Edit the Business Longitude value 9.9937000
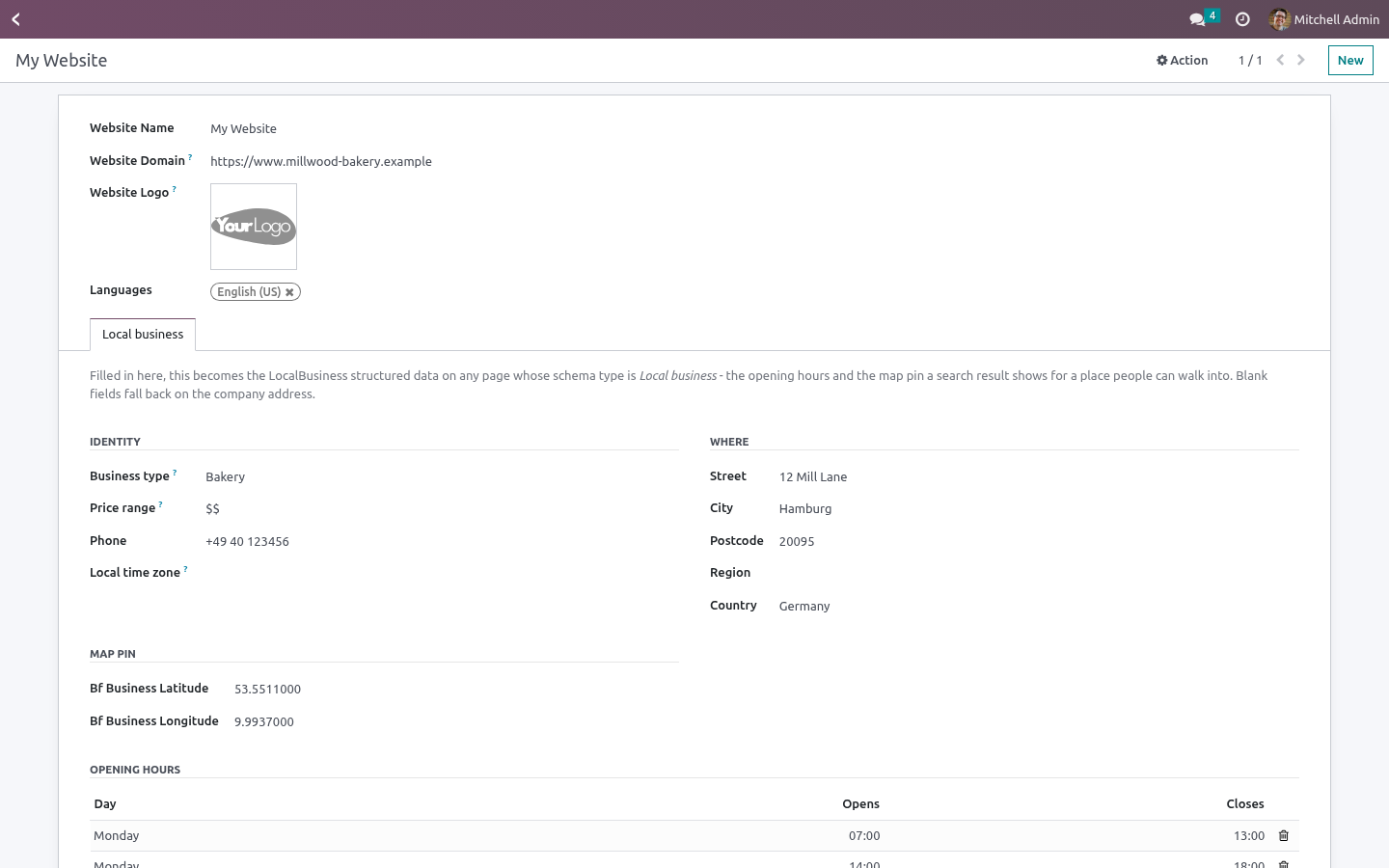 [456, 721]
